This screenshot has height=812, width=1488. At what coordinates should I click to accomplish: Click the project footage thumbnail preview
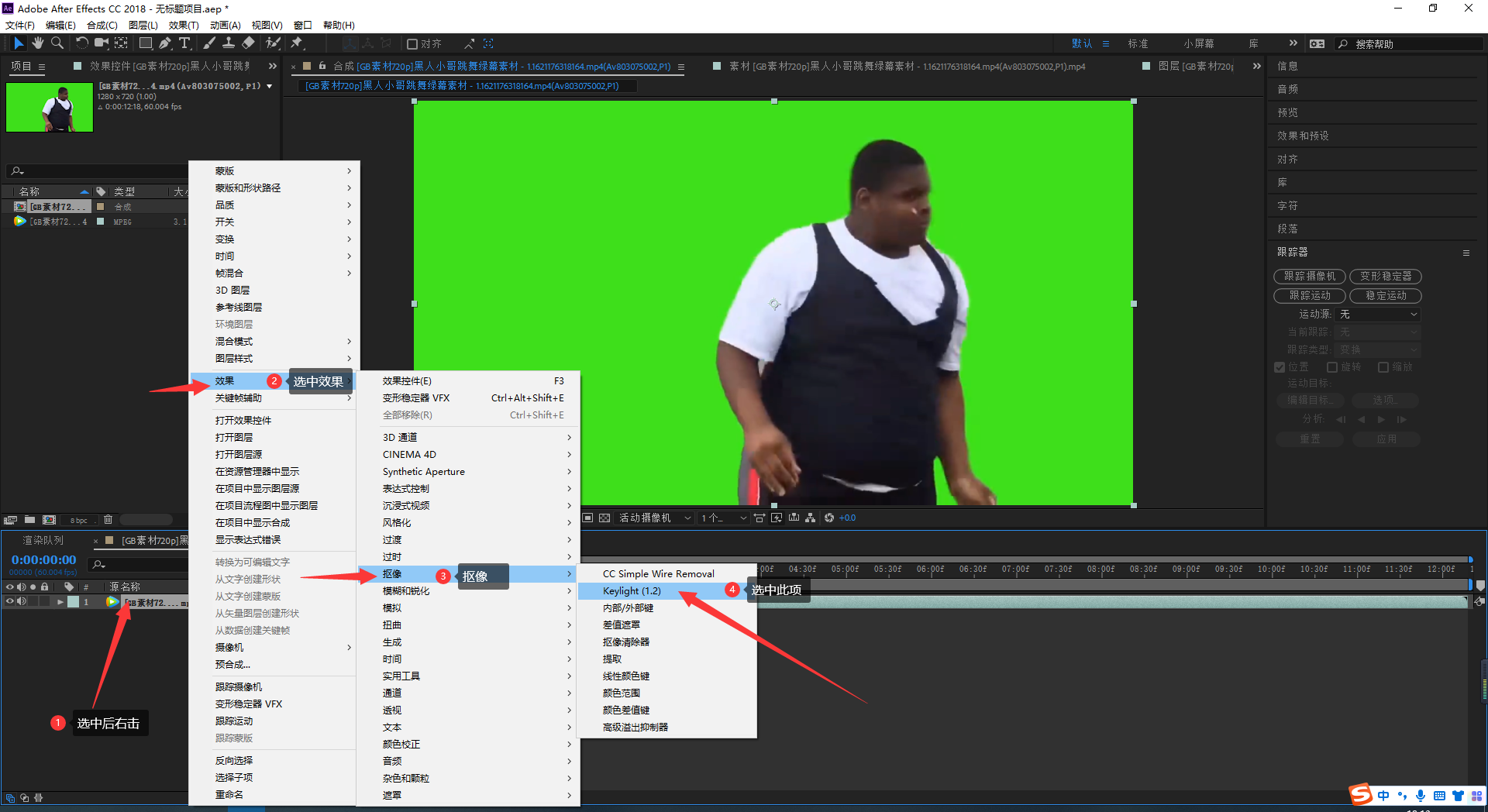tap(50, 108)
